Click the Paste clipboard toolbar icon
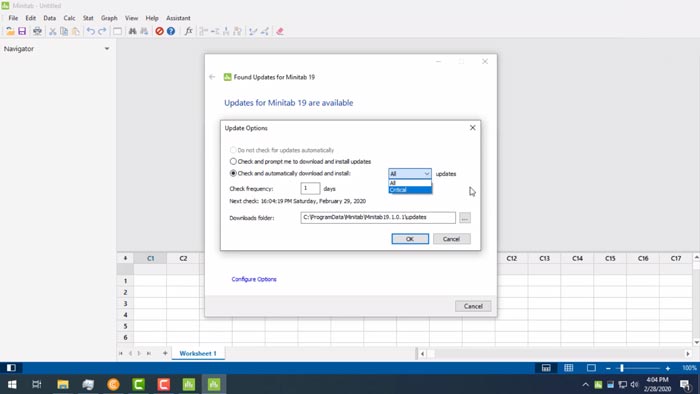Image resolution: width=700 pixels, height=394 pixels. point(76,31)
